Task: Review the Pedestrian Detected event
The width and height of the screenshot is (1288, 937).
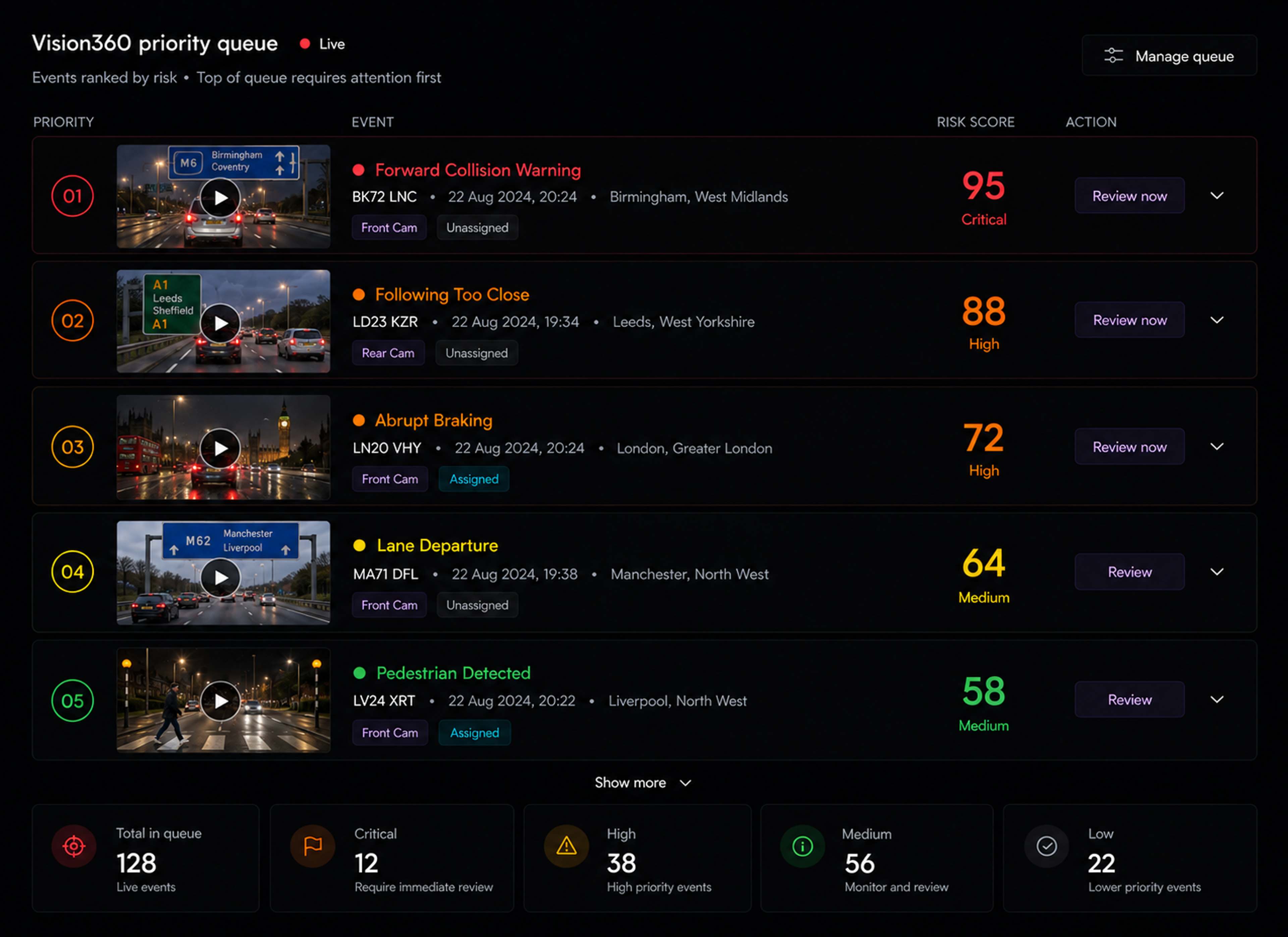Action: [1130, 699]
